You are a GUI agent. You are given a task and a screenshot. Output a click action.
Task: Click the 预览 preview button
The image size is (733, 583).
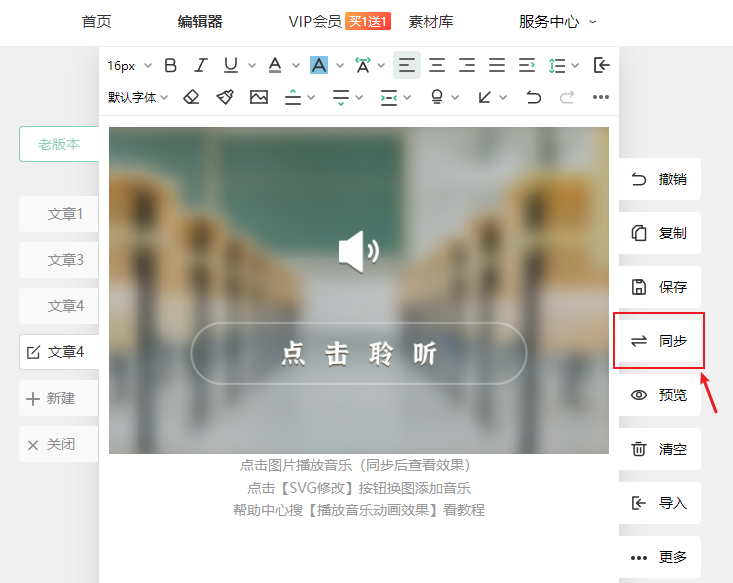click(x=660, y=395)
